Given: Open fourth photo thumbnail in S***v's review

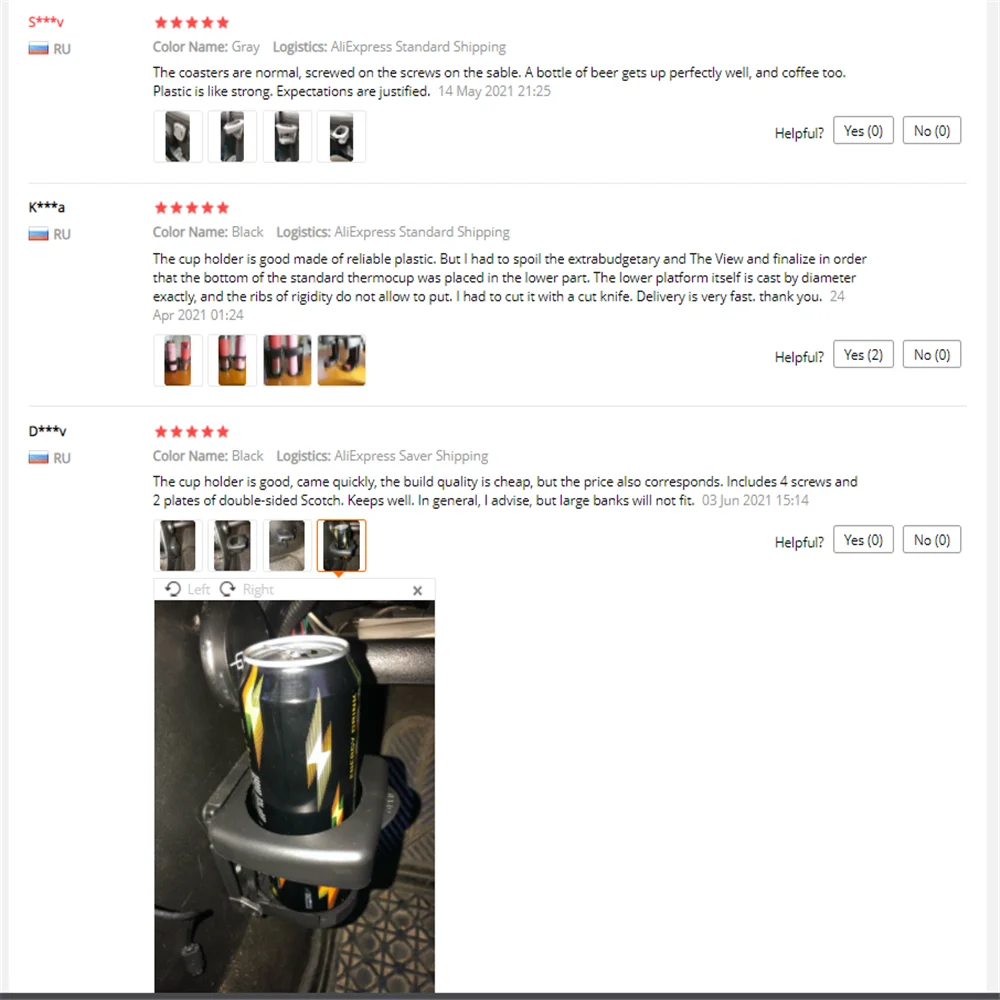Looking at the screenshot, I should click(x=341, y=136).
